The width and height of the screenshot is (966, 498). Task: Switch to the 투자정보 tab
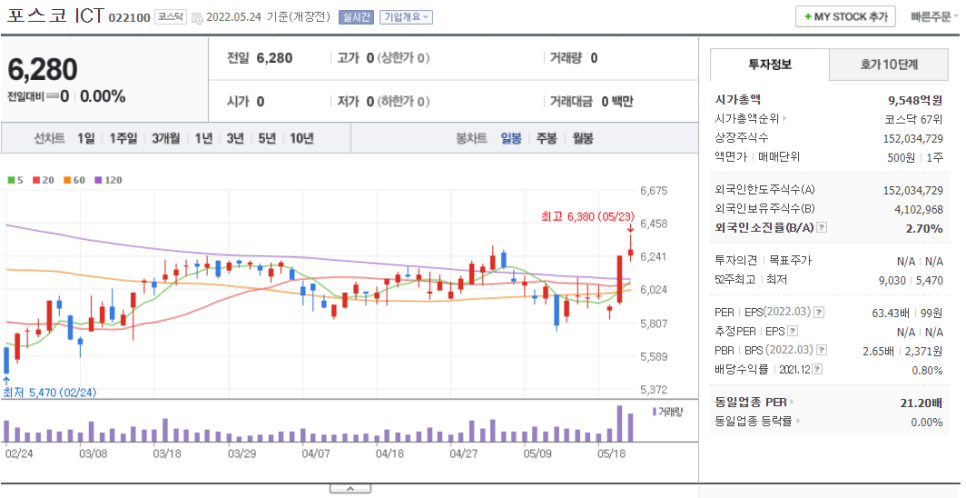tap(770, 64)
